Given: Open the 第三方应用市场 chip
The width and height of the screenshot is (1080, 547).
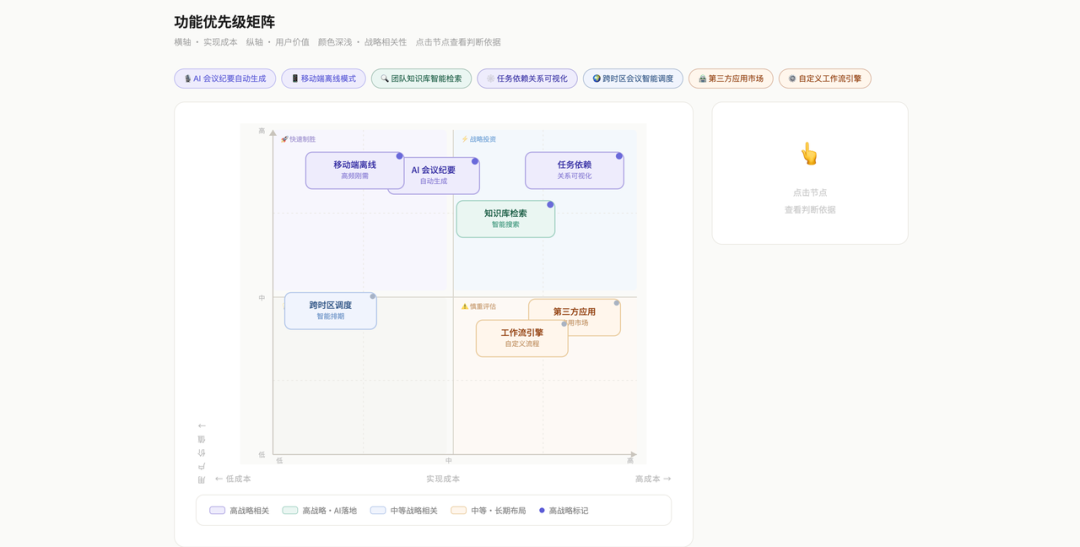Looking at the screenshot, I should [731, 79].
